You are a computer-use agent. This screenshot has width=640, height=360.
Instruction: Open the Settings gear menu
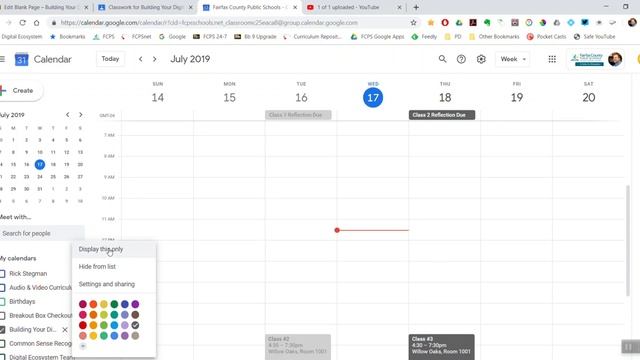481,59
